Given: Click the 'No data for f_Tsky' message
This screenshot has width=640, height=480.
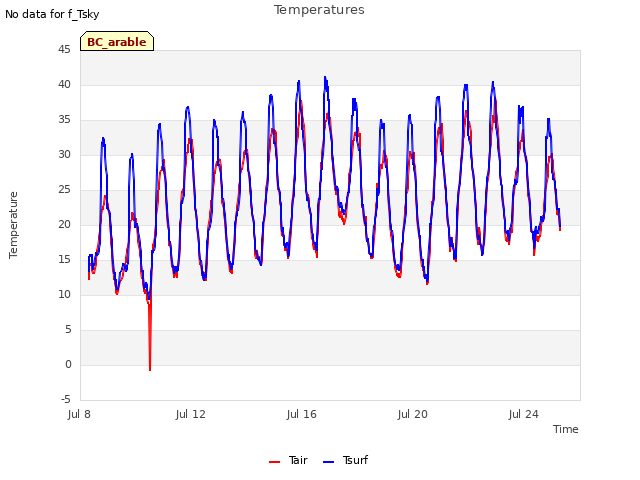Looking at the screenshot, I should pyautogui.click(x=52, y=14).
